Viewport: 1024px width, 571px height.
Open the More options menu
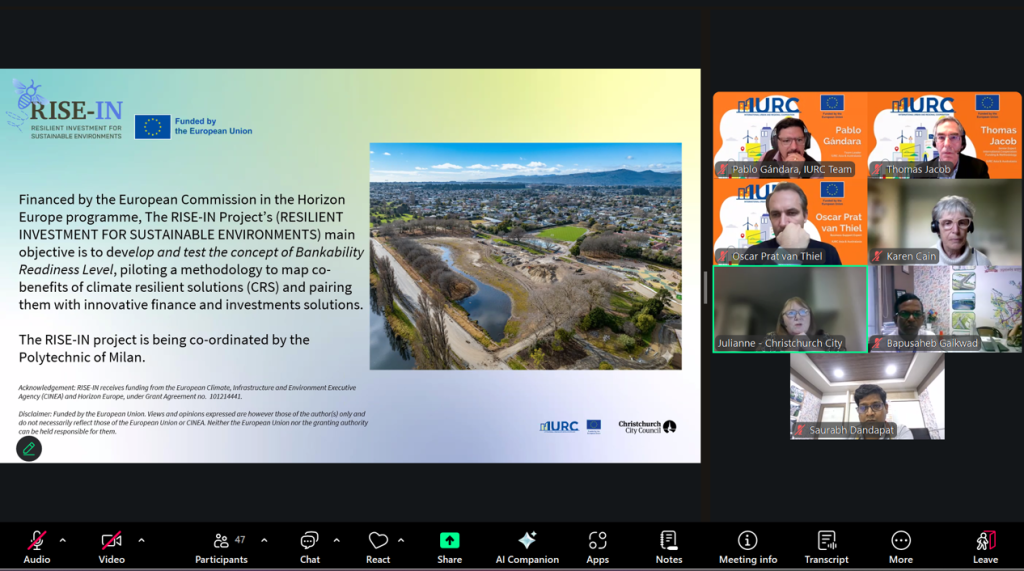900,545
